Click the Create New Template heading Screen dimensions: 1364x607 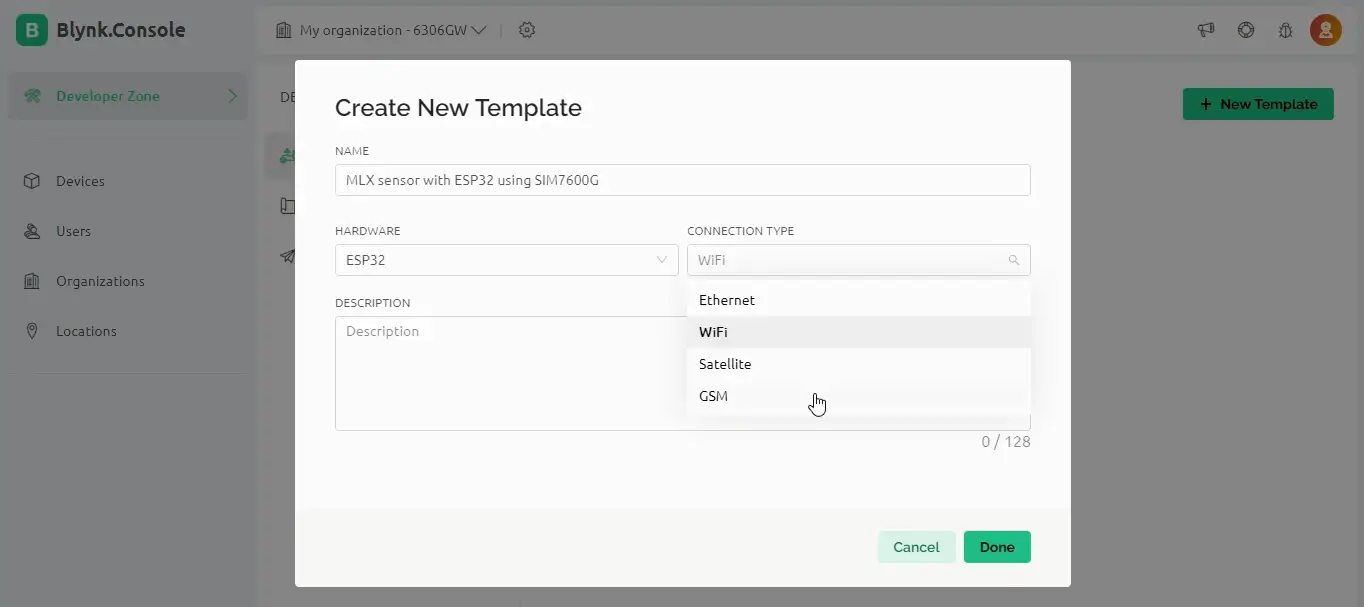point(458,108)
